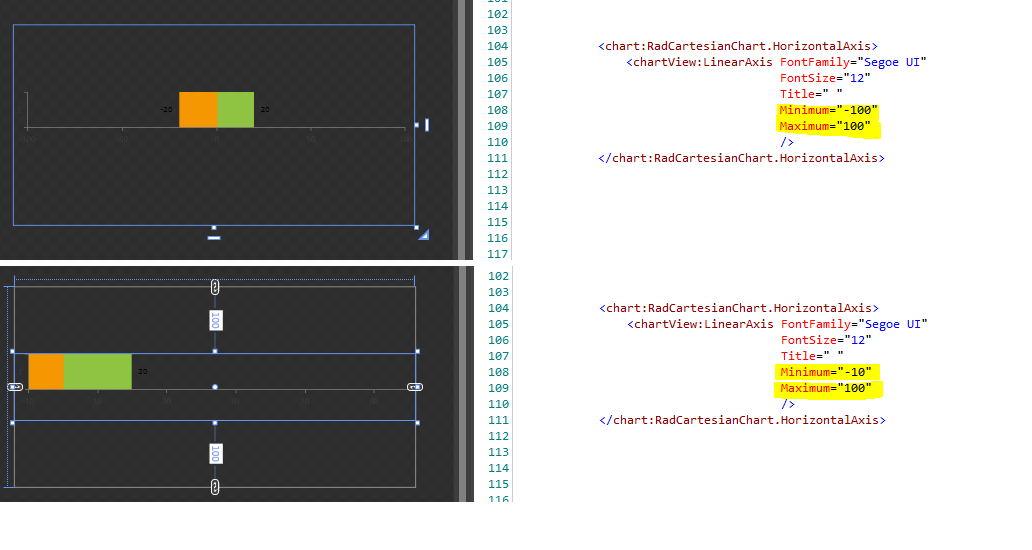Select bottom-right resize handle of lower chart
The width and height of the screenshot is (1032, 550).
coord(417,422)
